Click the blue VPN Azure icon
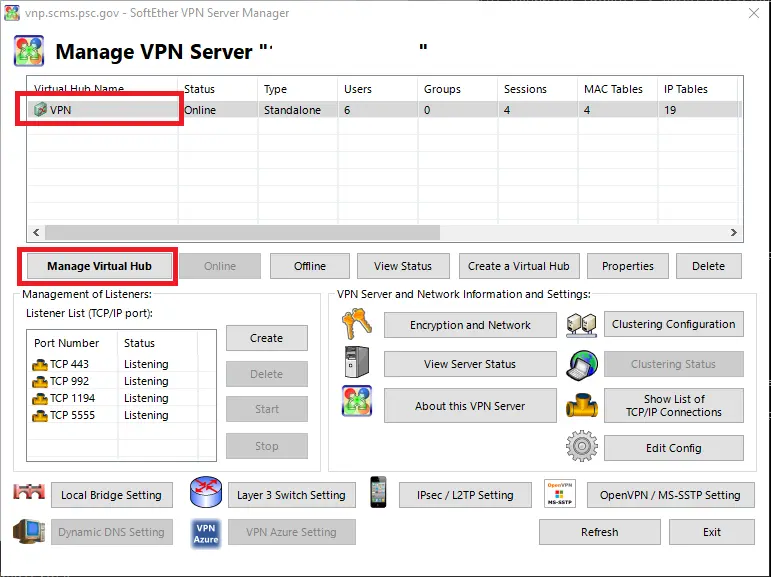This screenshot has width=771, height=577. (206, 533)
